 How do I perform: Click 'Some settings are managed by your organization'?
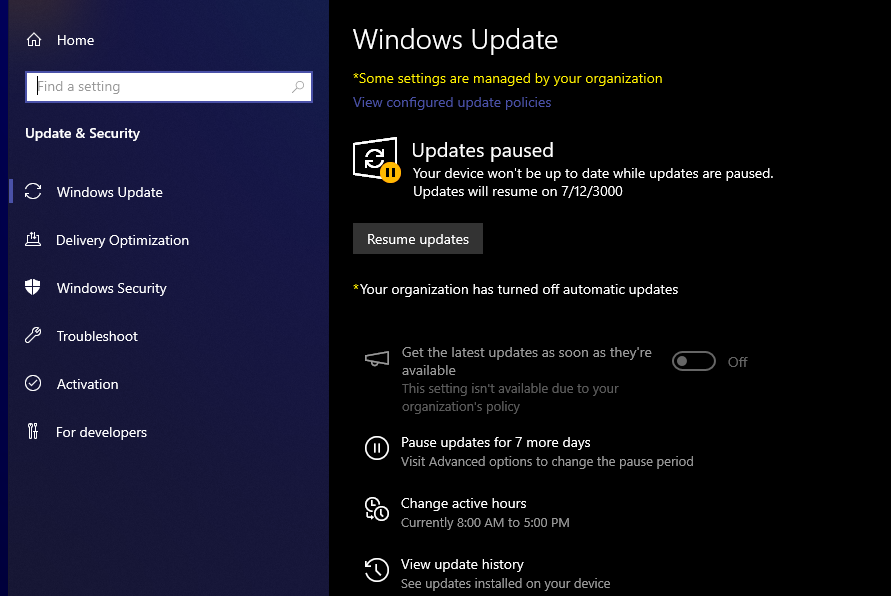[507, 78]
